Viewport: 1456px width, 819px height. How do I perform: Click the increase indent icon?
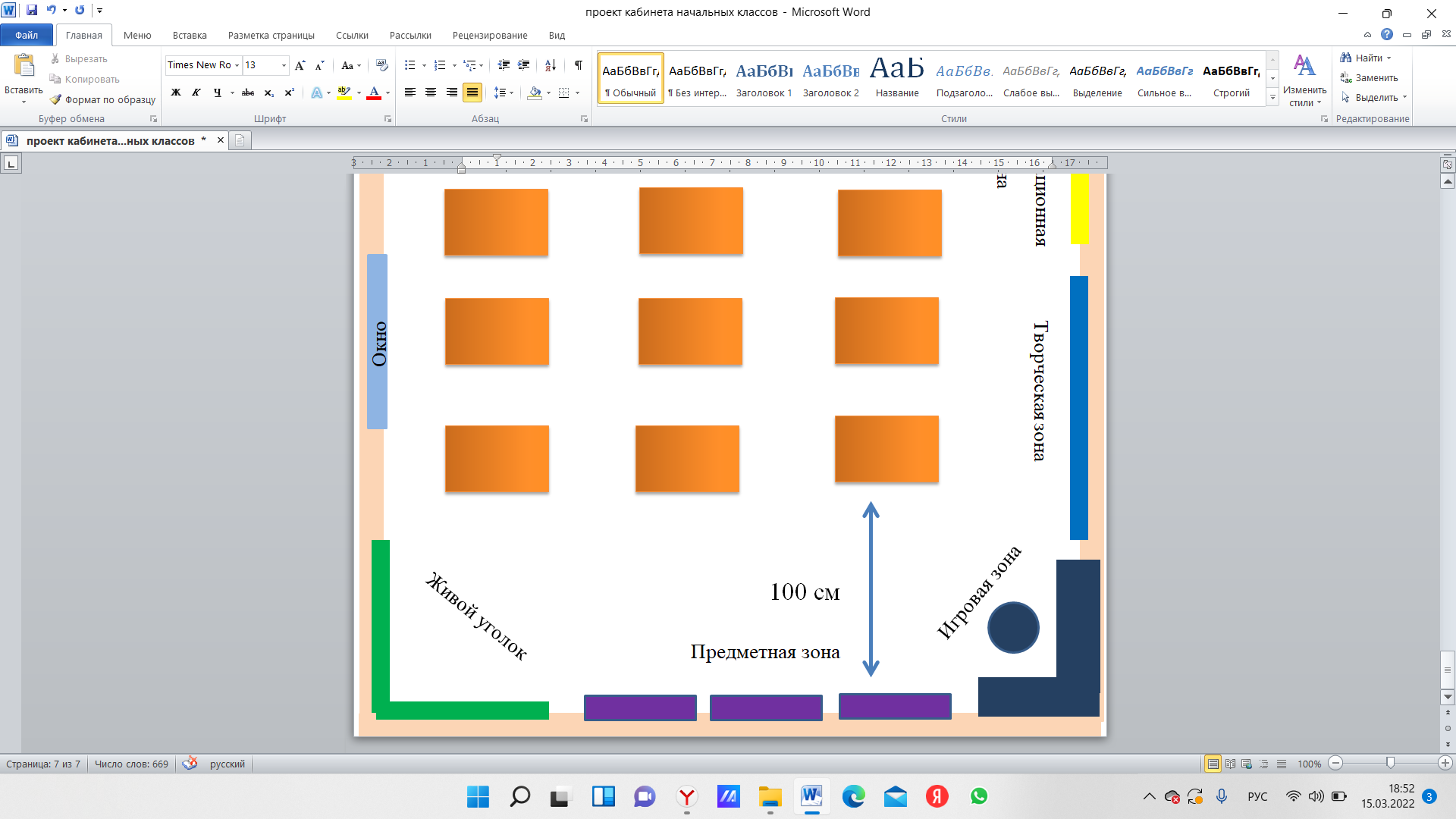click(x=523, y=65)
